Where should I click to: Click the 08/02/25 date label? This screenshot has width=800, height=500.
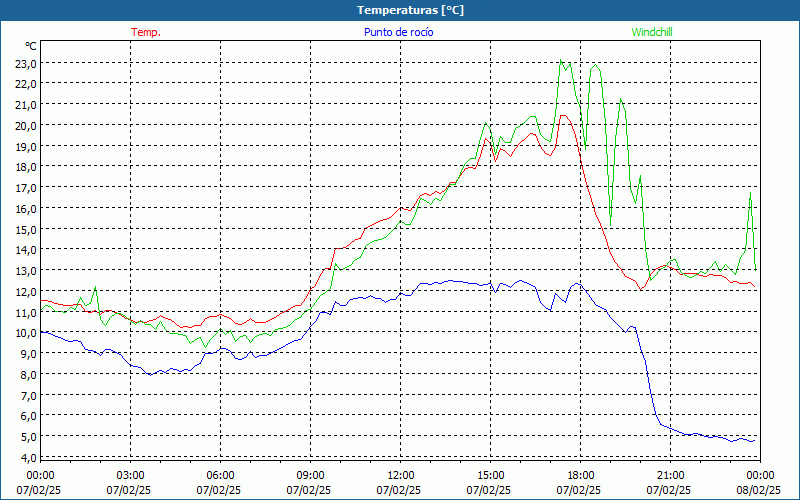759,491
